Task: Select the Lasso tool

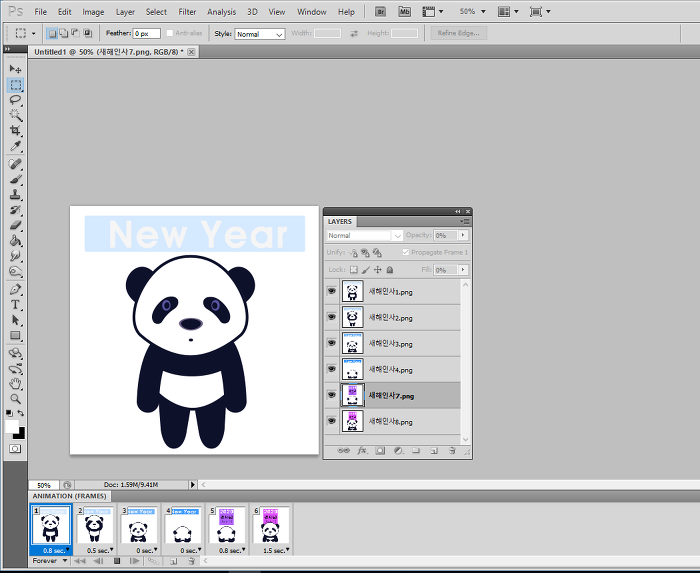Action: click(x=15, y=100)
